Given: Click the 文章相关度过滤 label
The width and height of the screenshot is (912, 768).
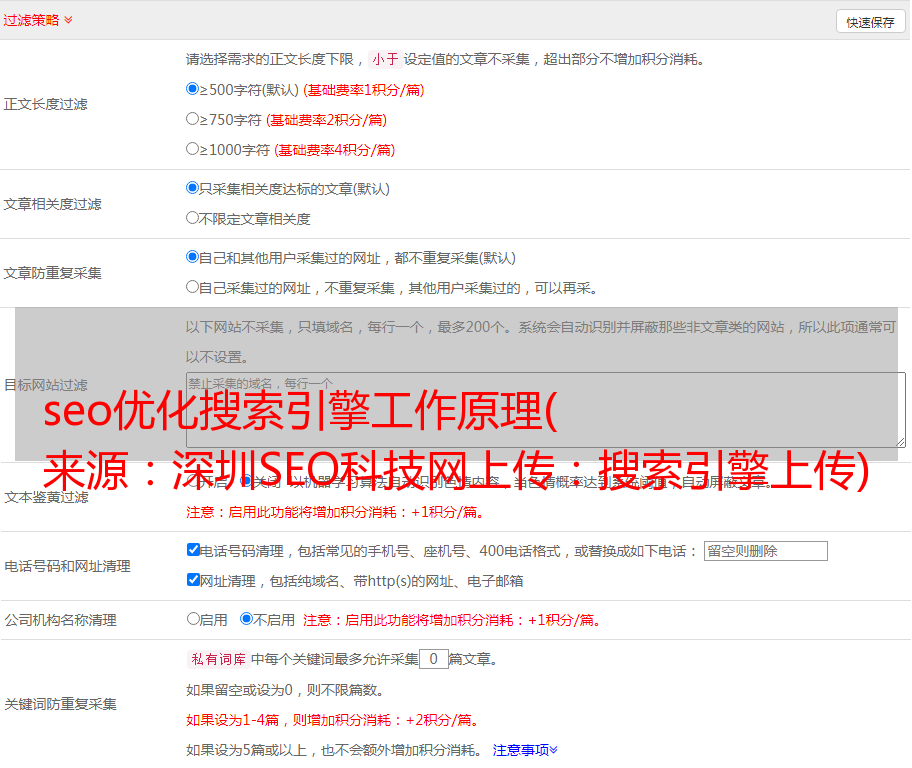Looking at the screenshot, I should [52, 204].
